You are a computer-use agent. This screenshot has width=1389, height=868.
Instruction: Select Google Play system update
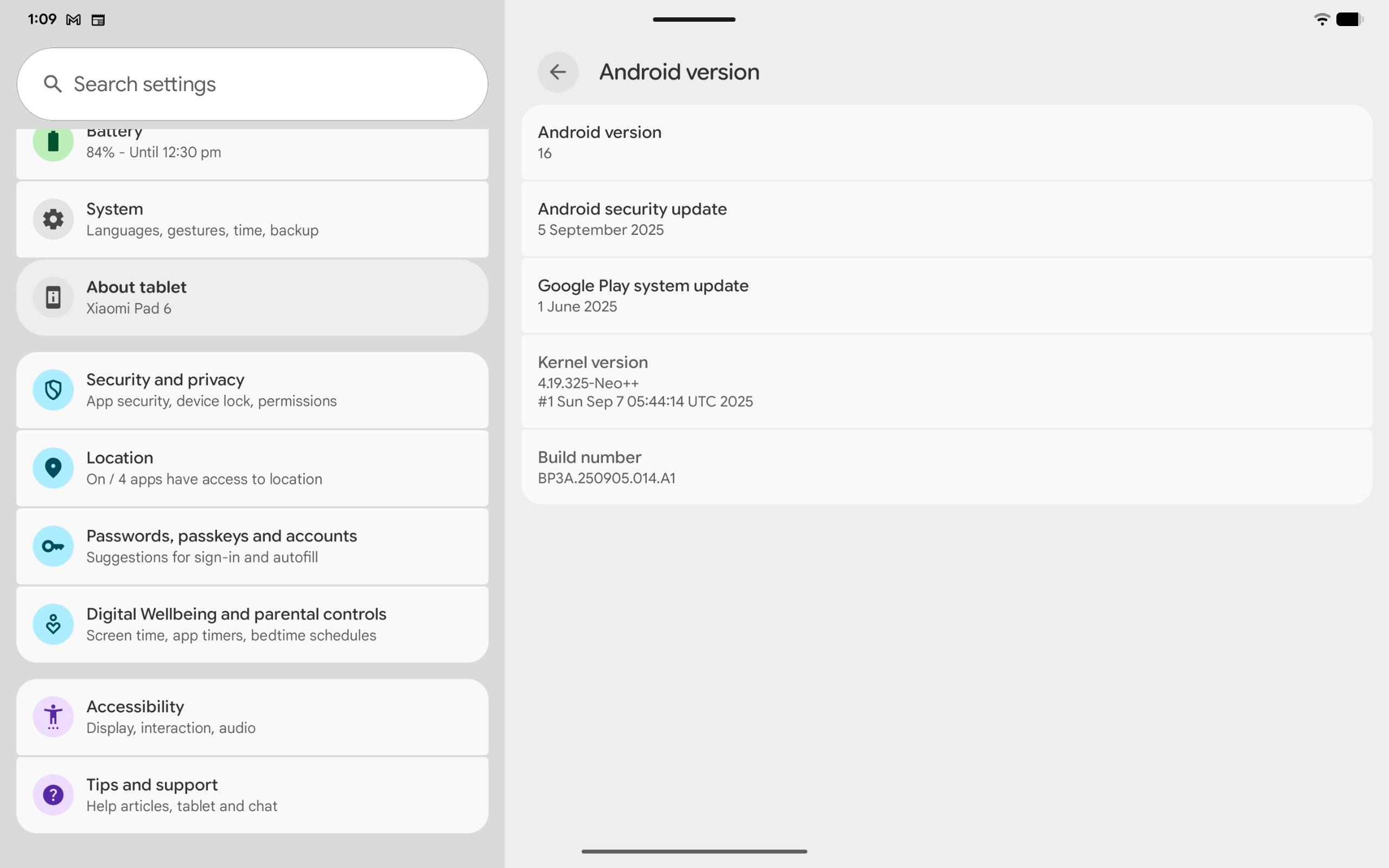pos(946,296)
